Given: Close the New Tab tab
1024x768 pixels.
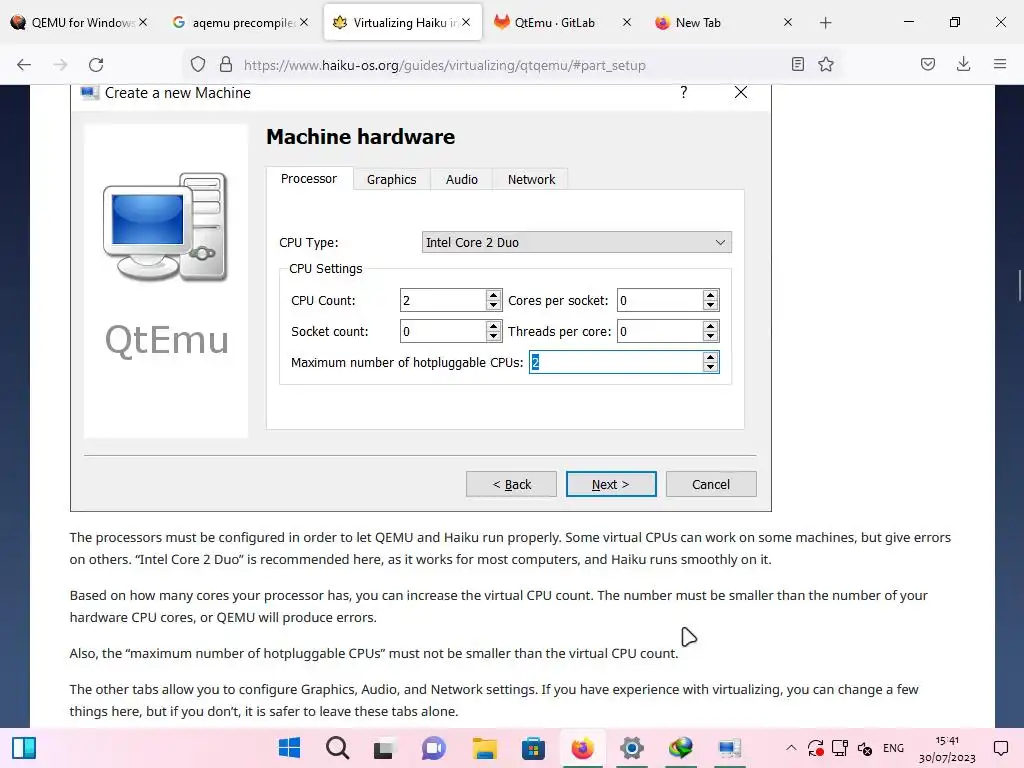Looking at the screenshot, I should point(788,22).
